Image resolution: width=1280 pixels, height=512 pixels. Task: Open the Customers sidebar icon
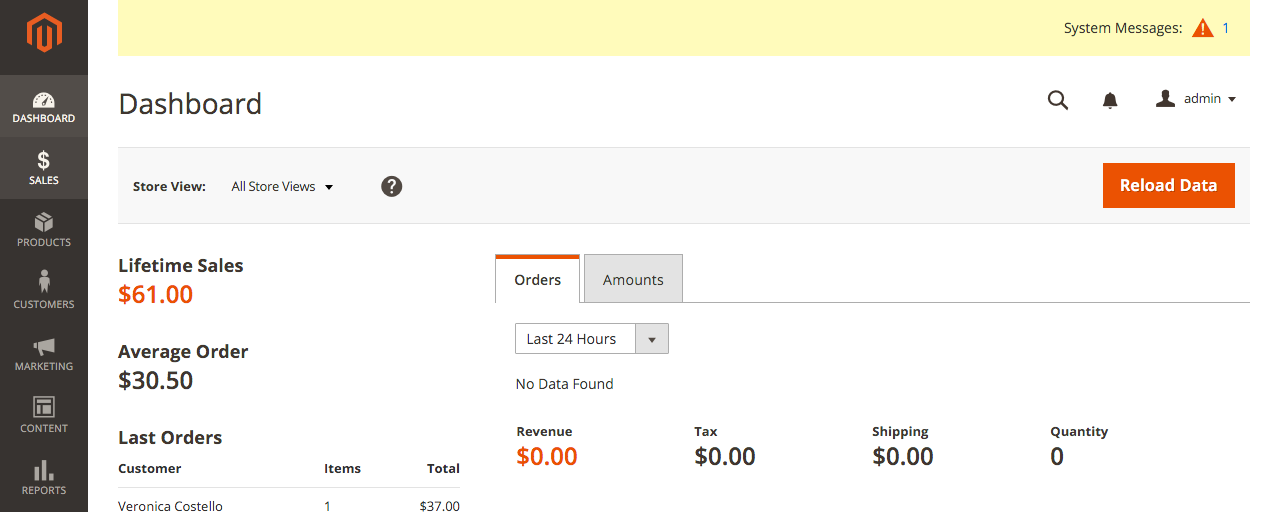(44, 283)
